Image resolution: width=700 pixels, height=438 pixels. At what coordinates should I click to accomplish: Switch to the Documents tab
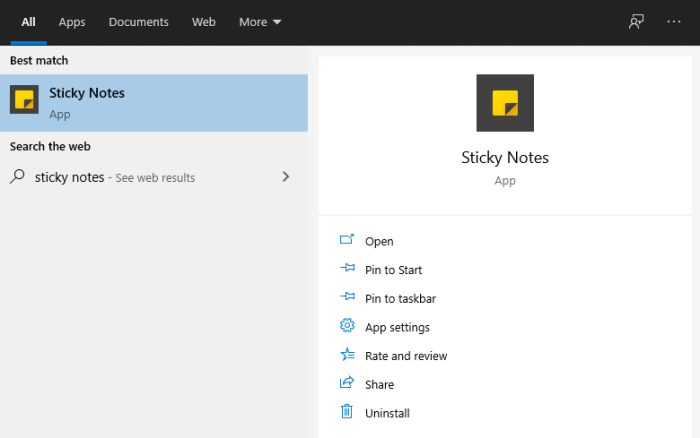[139, 22]
